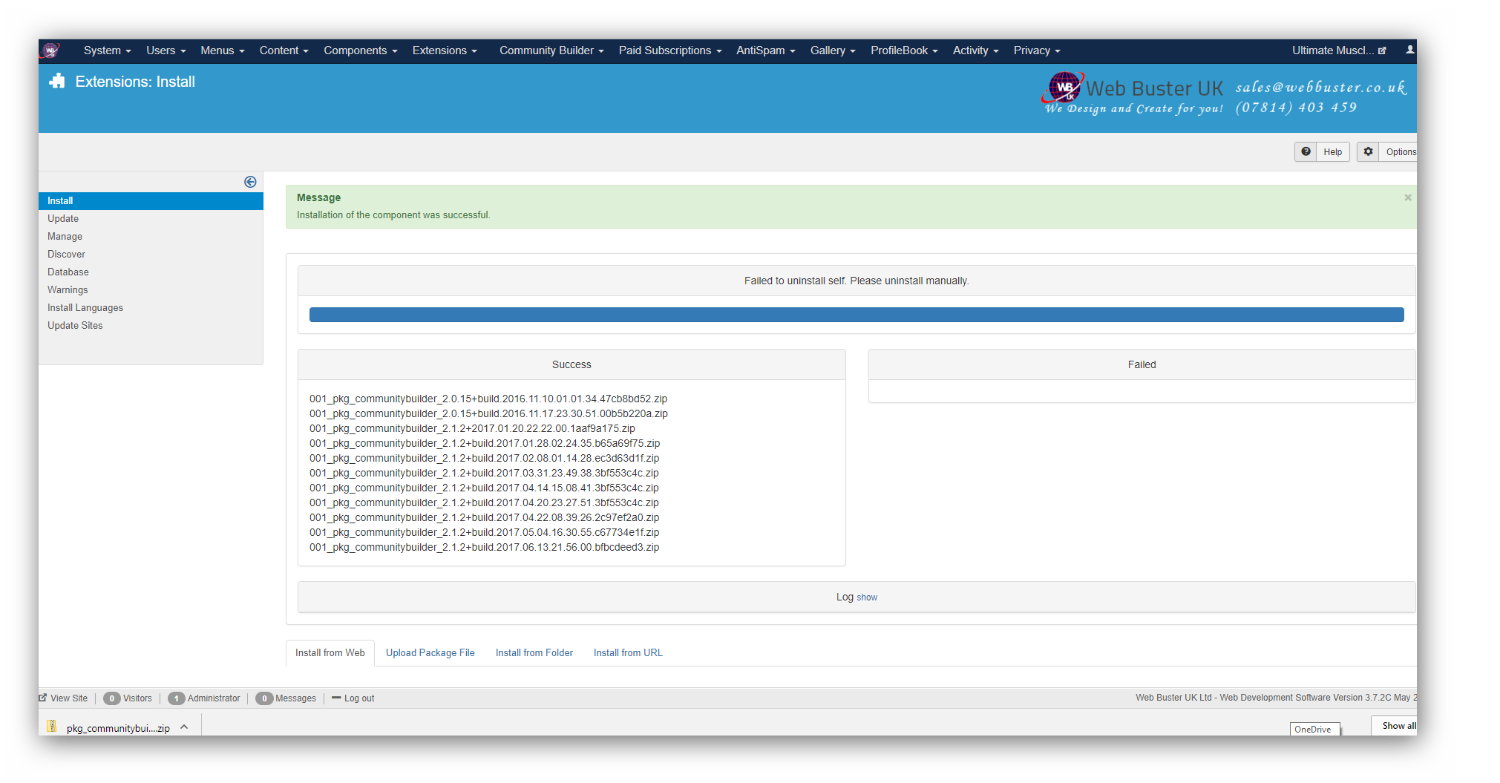
Task: Open the System dropdown menu
Action: point(107,50)
